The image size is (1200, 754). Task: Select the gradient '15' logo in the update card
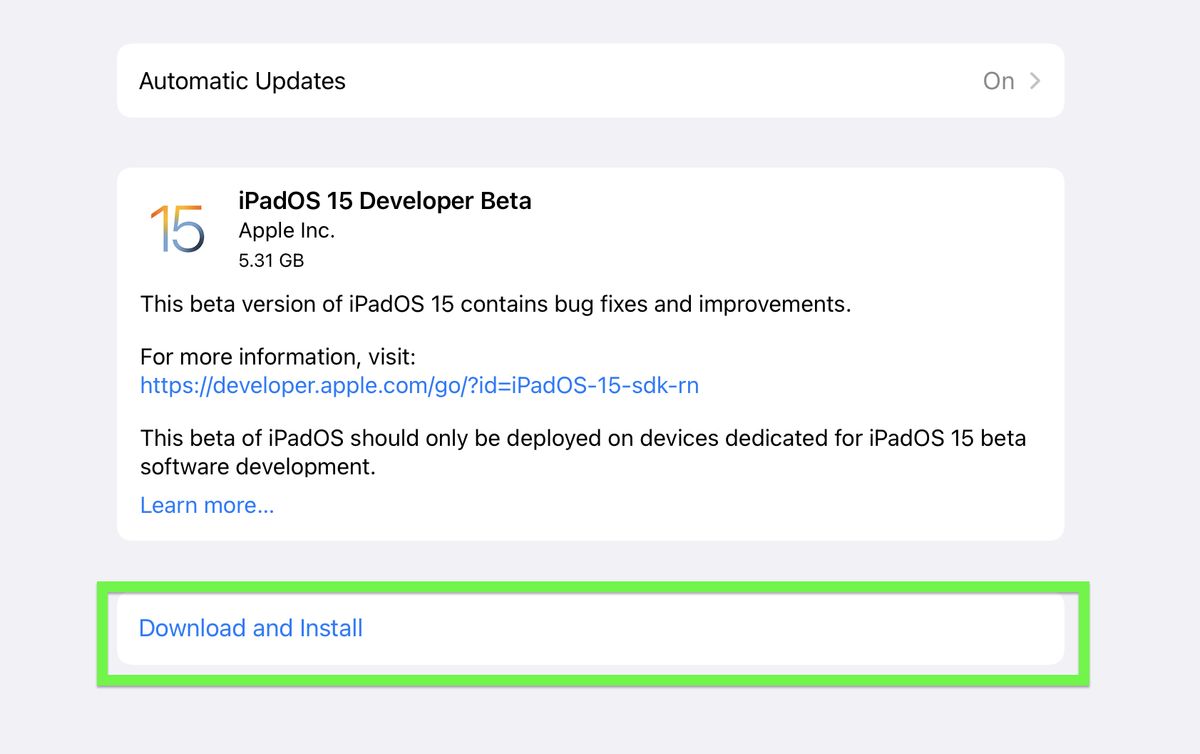178,228
